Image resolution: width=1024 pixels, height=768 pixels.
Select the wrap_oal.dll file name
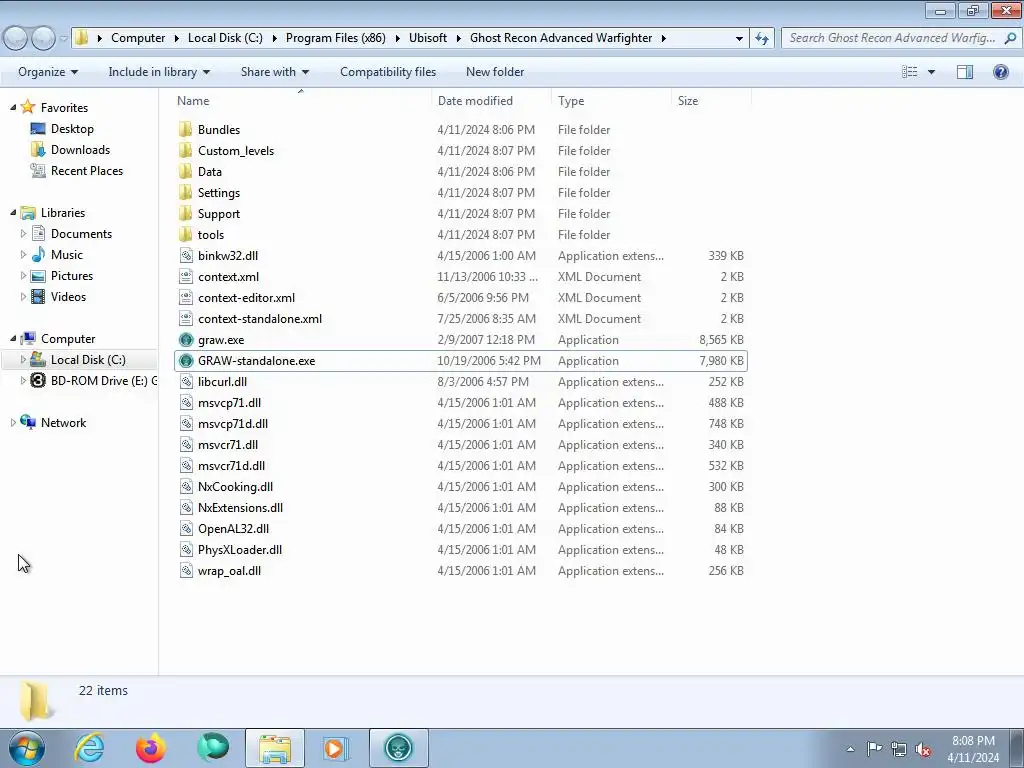[x=229, y=571]
